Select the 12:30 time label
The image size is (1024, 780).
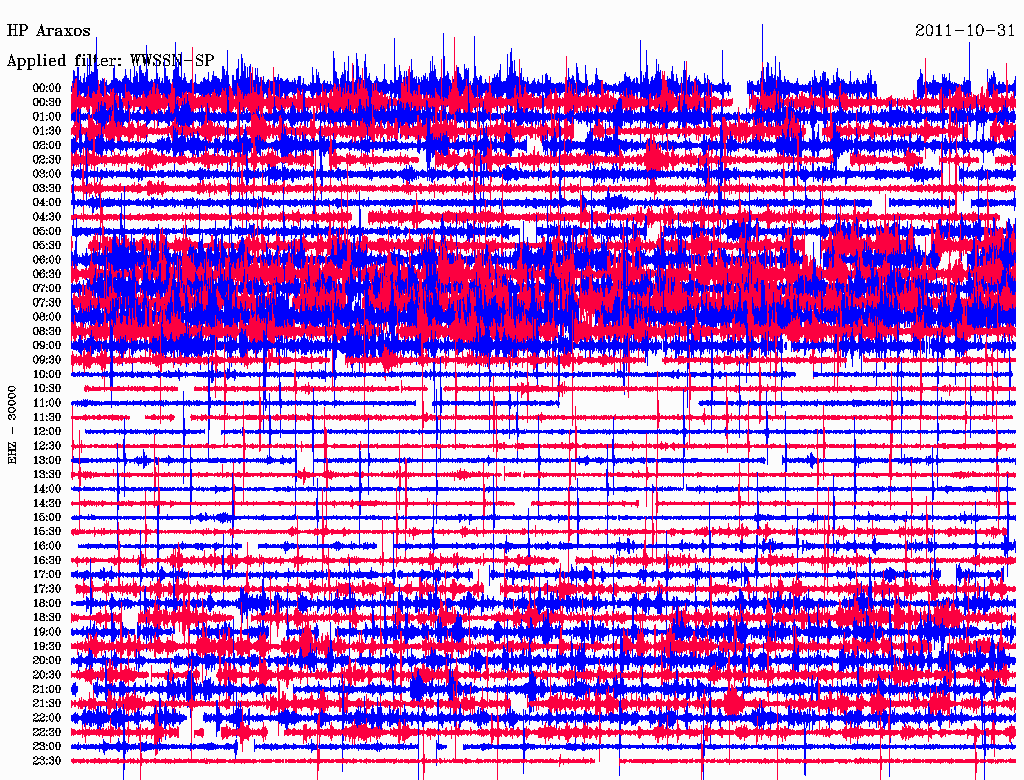point(47,446)
